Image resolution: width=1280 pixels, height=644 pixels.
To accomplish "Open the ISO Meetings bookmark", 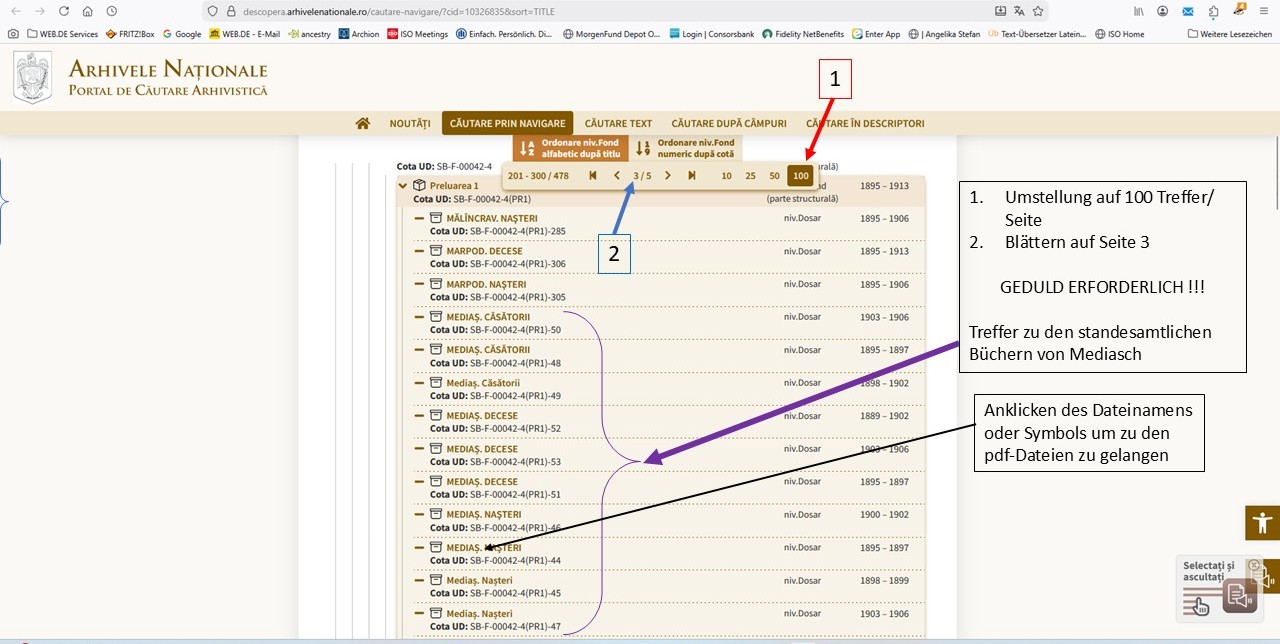I will point(418,33).
